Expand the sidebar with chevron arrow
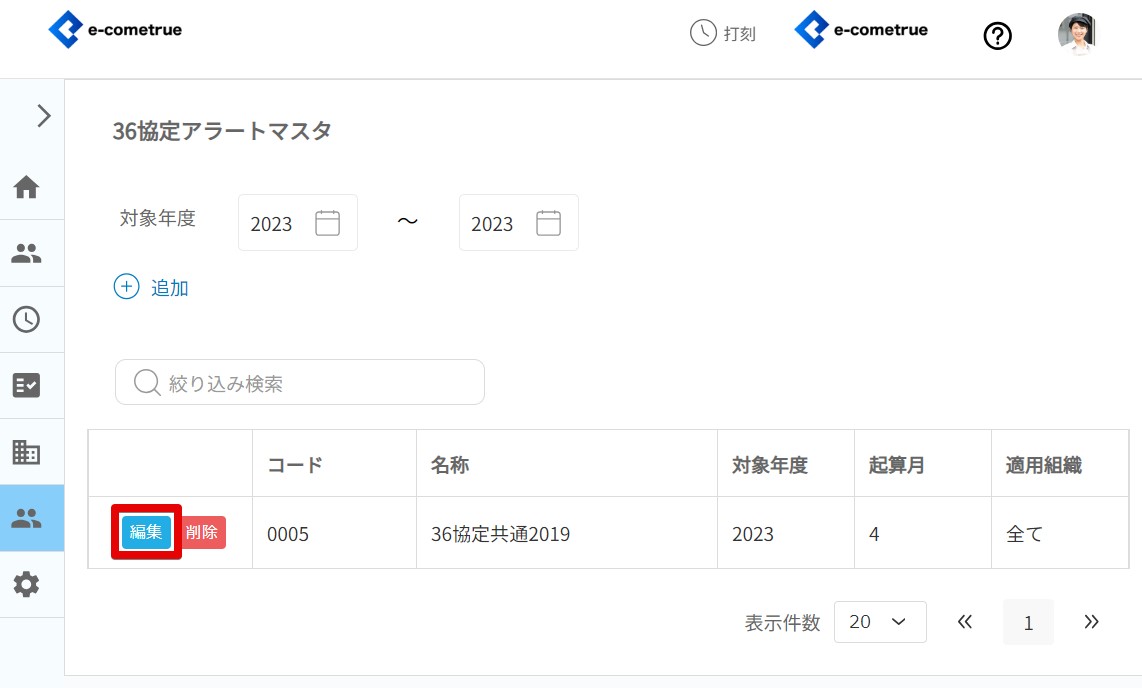This screenshot has width=1142, height=688. [43, 116]
